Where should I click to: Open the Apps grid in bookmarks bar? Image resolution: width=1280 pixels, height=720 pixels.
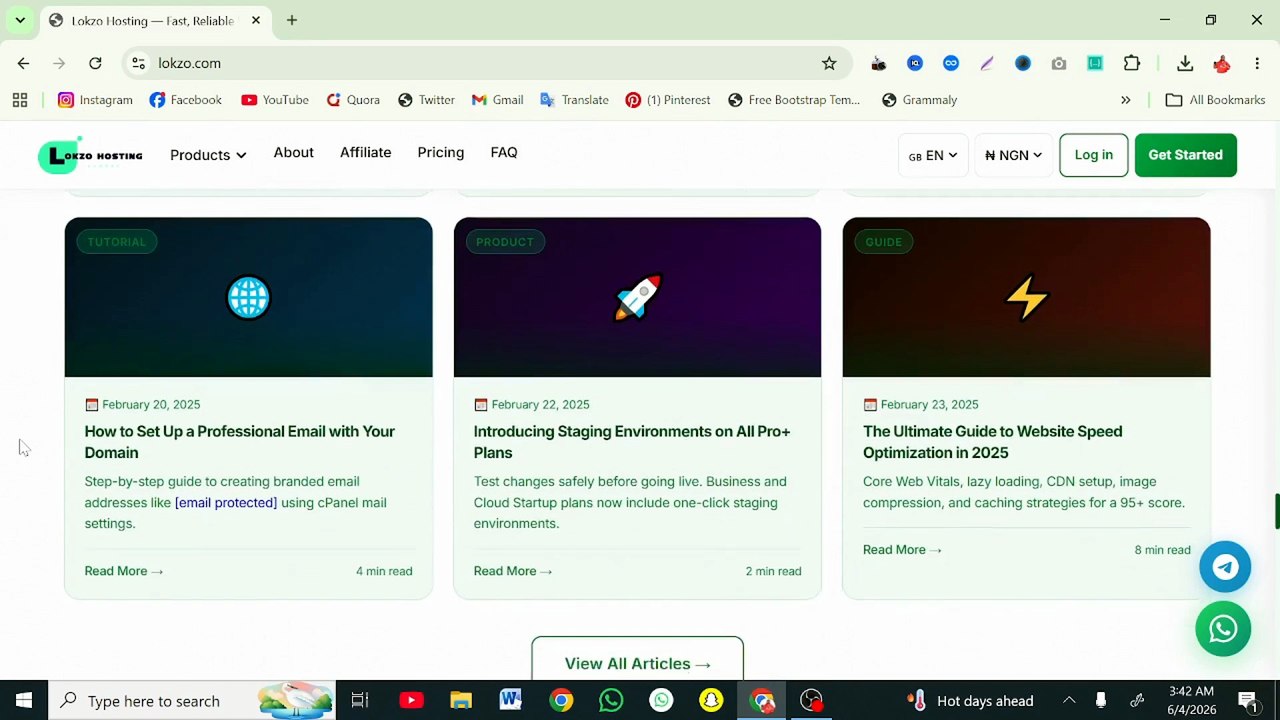(x=20, y=100)
